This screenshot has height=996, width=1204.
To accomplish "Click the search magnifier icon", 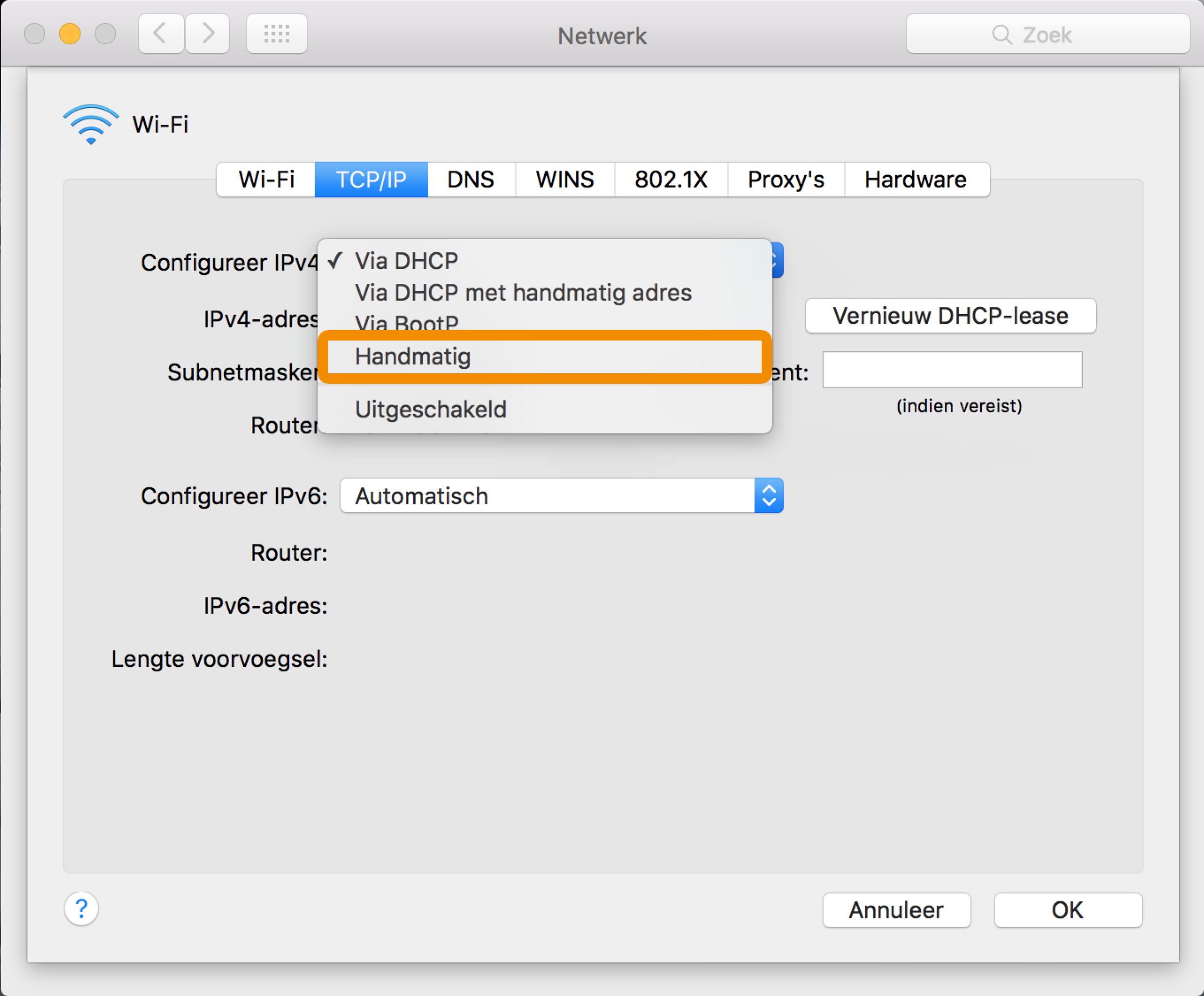I will [1001, 34].
